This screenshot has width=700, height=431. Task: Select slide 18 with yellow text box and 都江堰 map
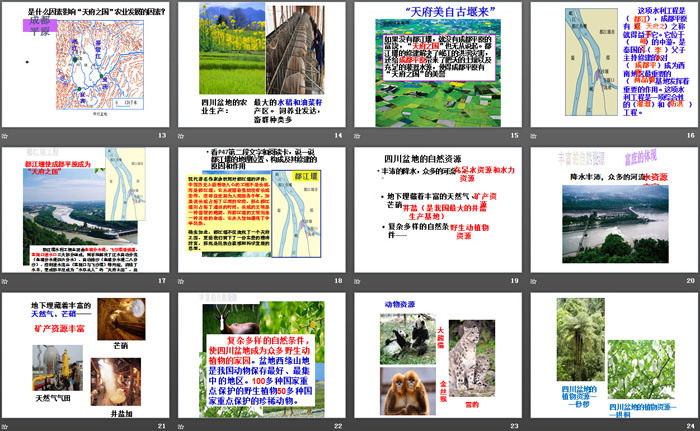(x=262, y=210)
